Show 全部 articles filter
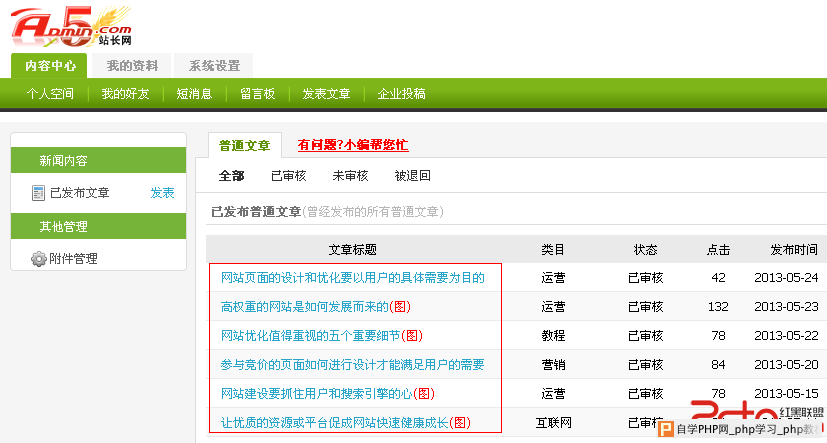 [232, 176]
